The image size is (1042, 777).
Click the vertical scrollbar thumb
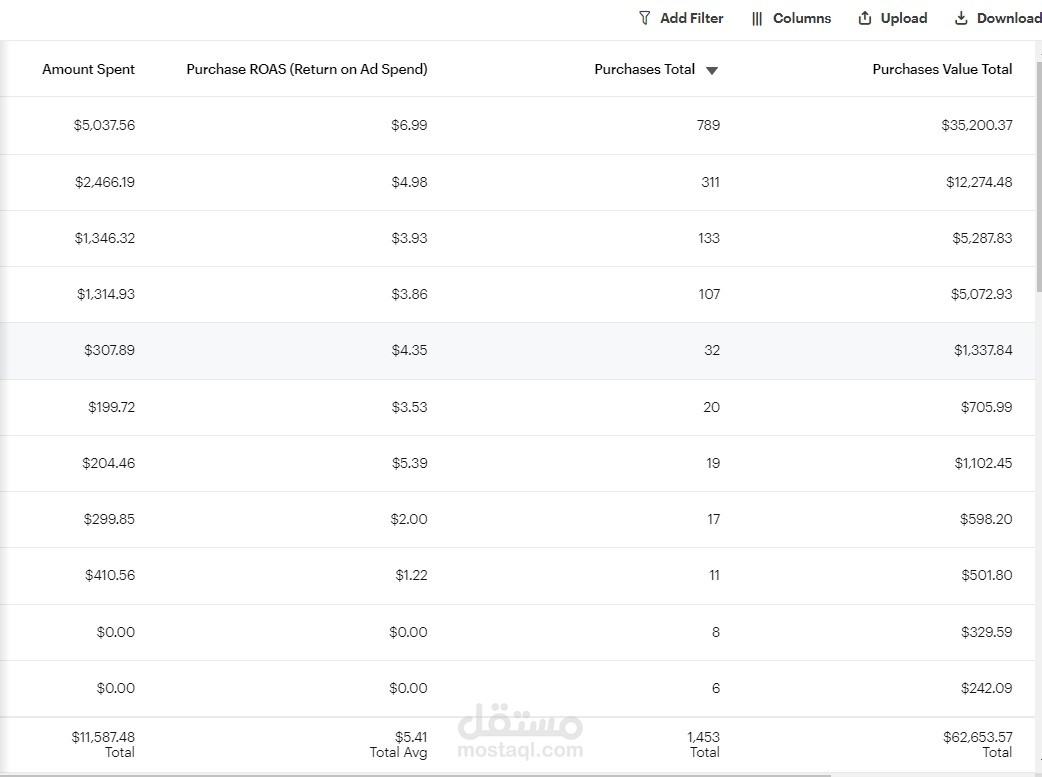[x=1039, y=176]
